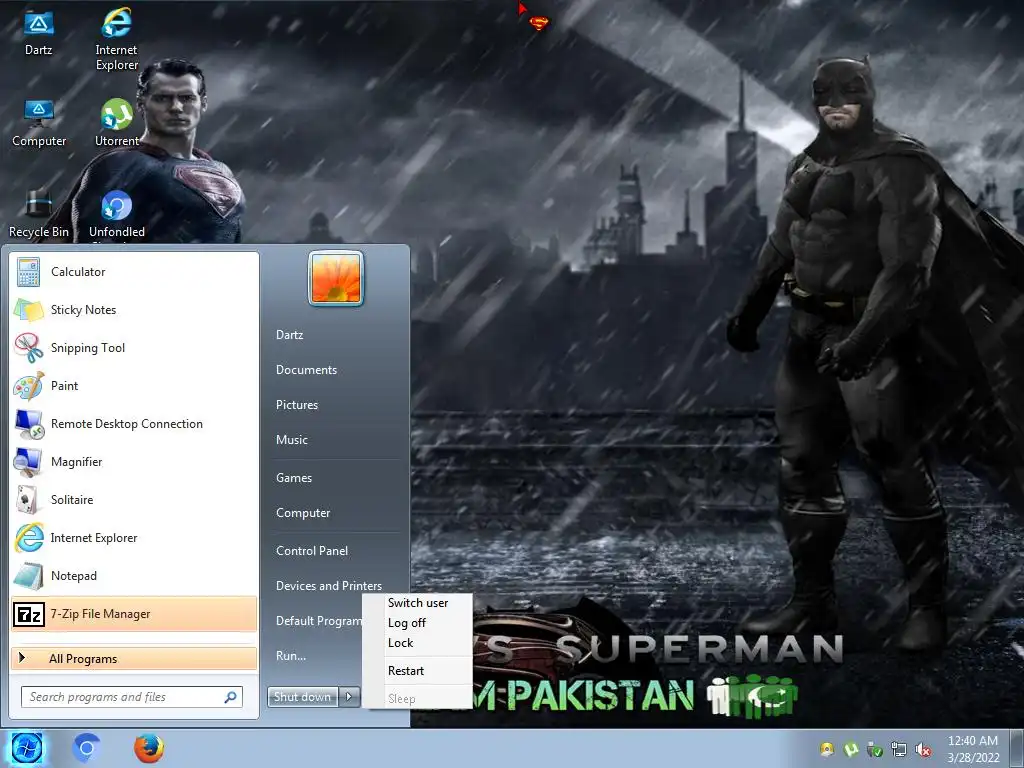Screen dimensions: 1024x768
Task: Open Default Programs
Action: click(319, 620)
